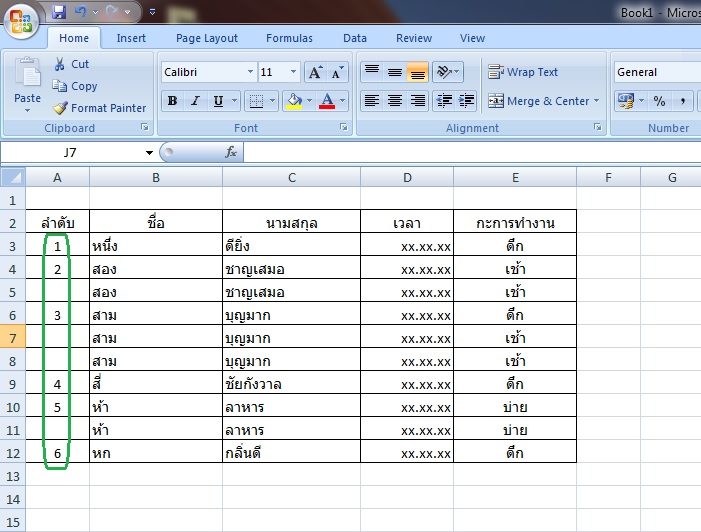This screenshot has height=532, width=701.
Task: Open the Alignment dialog launcher
Action: pos(597,127)
